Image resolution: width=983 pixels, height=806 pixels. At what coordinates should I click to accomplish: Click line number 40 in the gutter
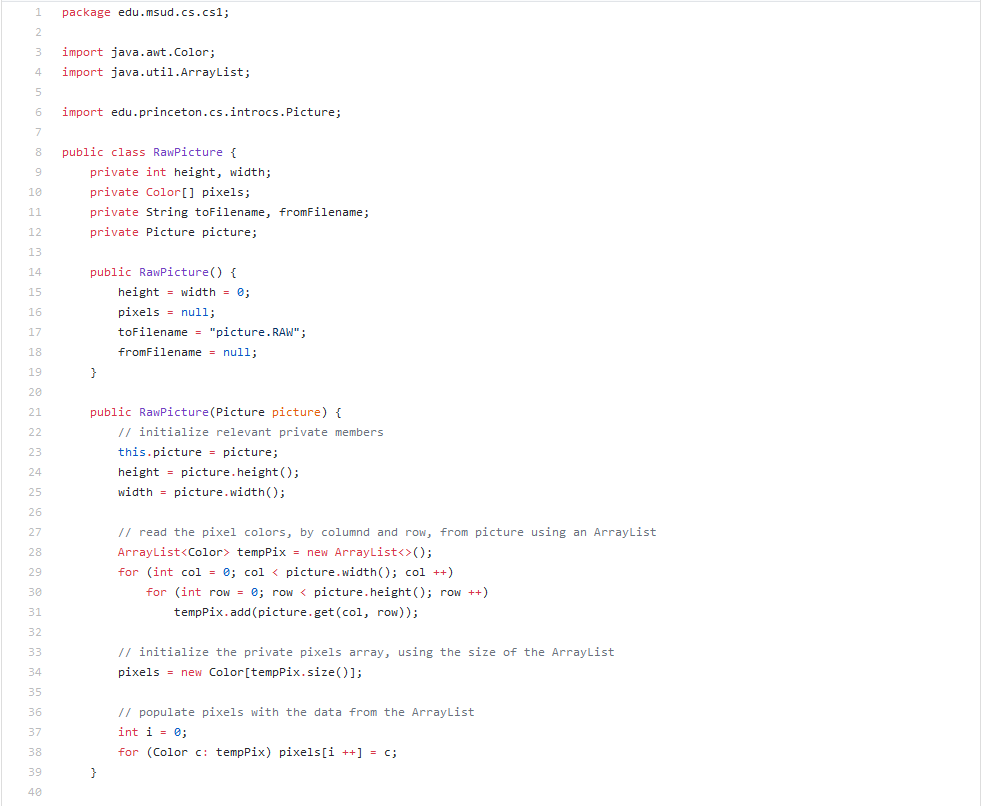point(34,791)
